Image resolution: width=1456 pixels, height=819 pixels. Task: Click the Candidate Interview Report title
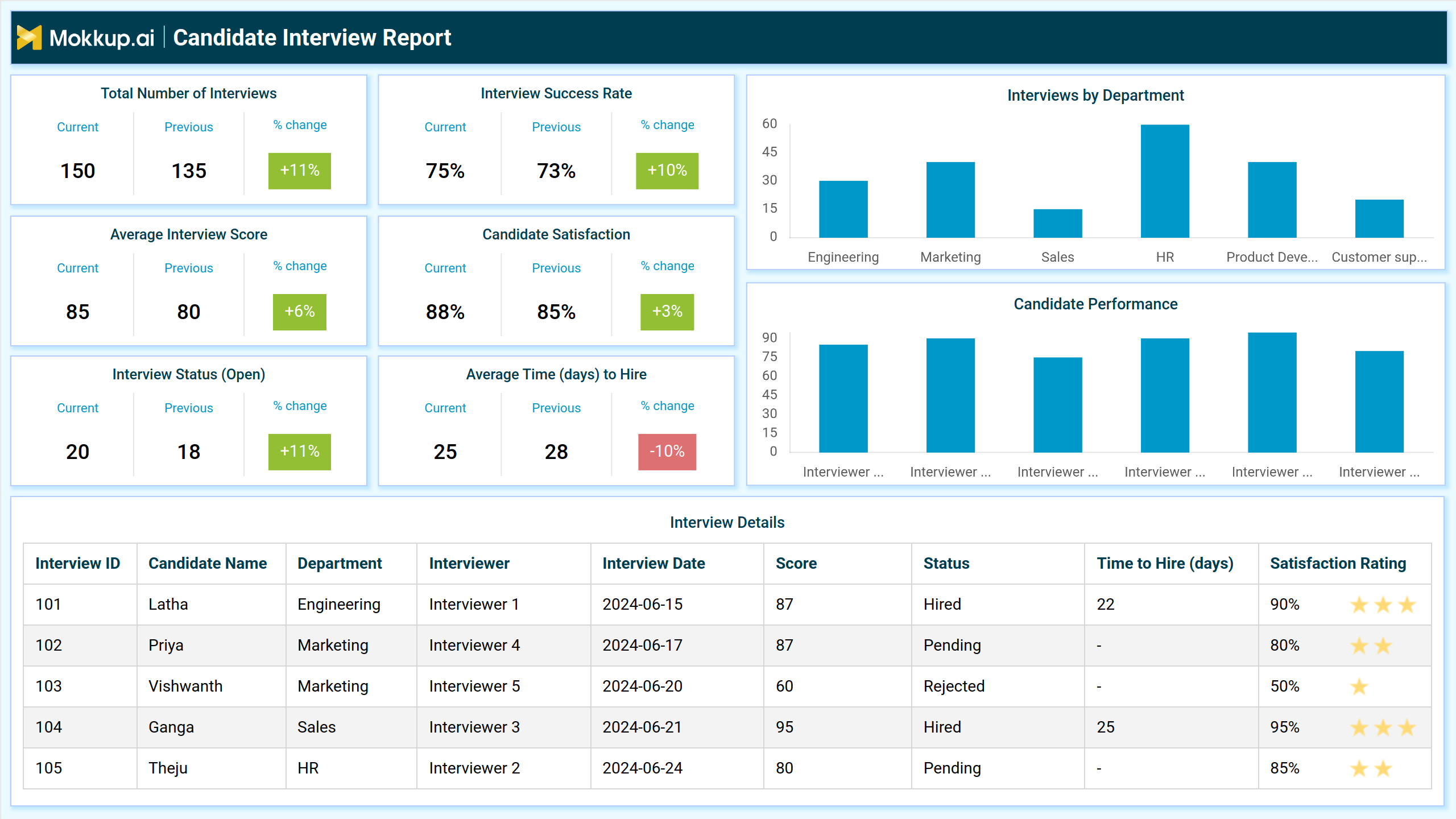click(x=312, y=38)
